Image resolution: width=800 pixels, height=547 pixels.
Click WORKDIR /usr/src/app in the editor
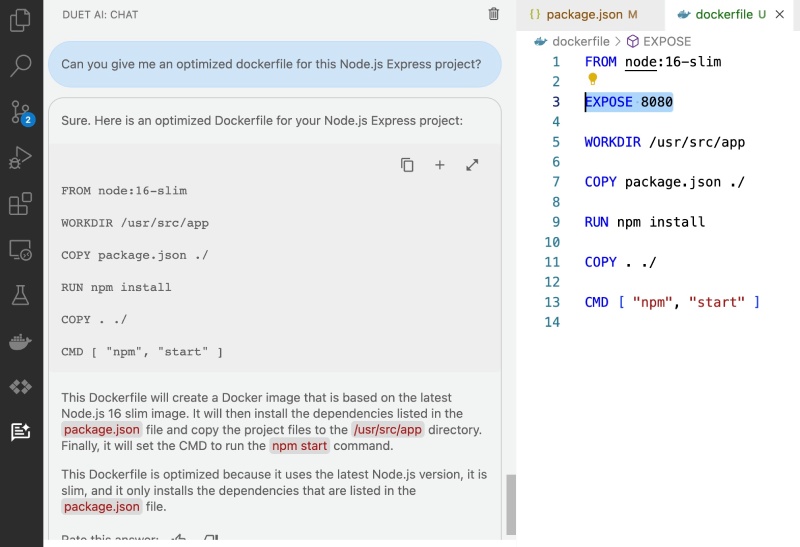[665, 142]
